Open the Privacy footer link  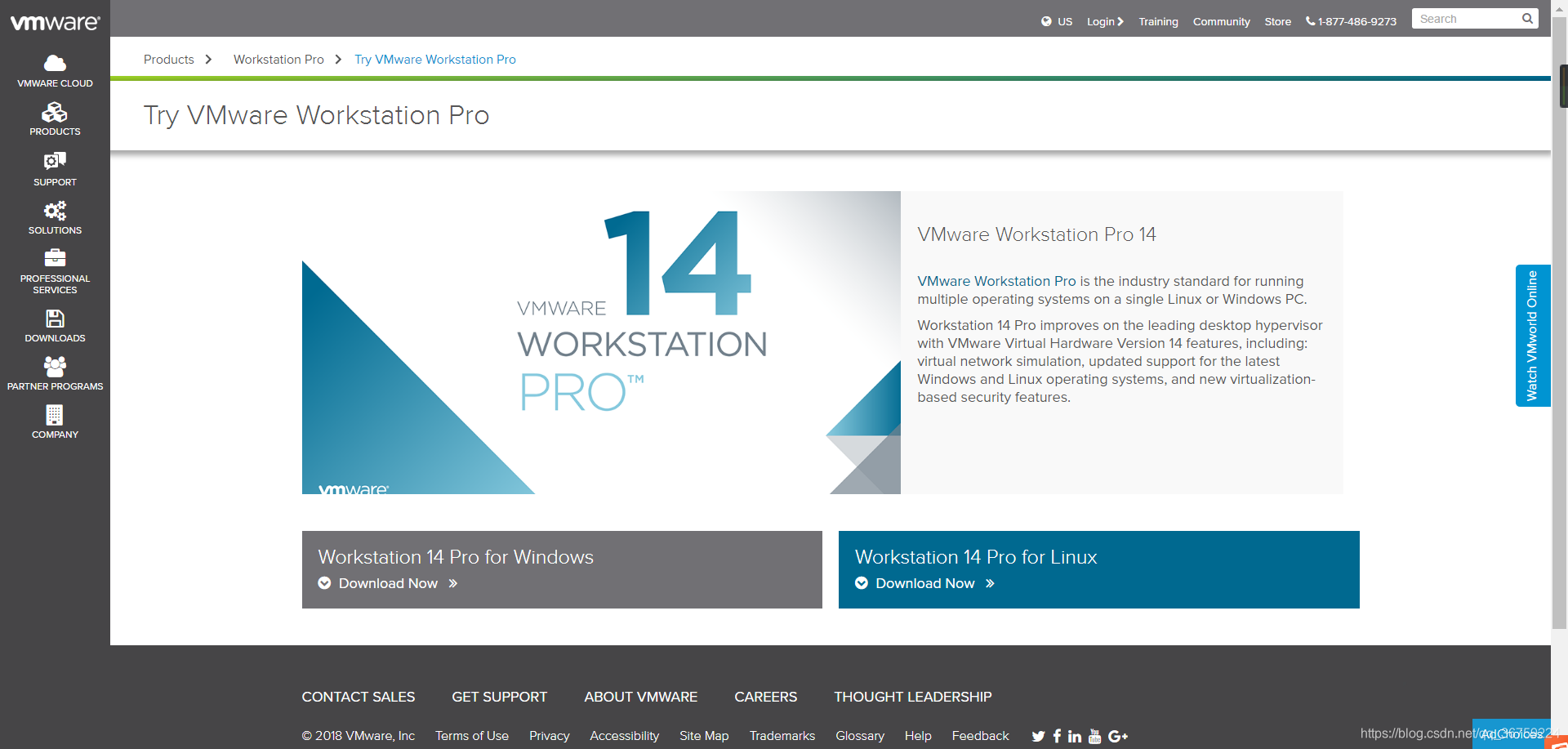coord(550,736)
